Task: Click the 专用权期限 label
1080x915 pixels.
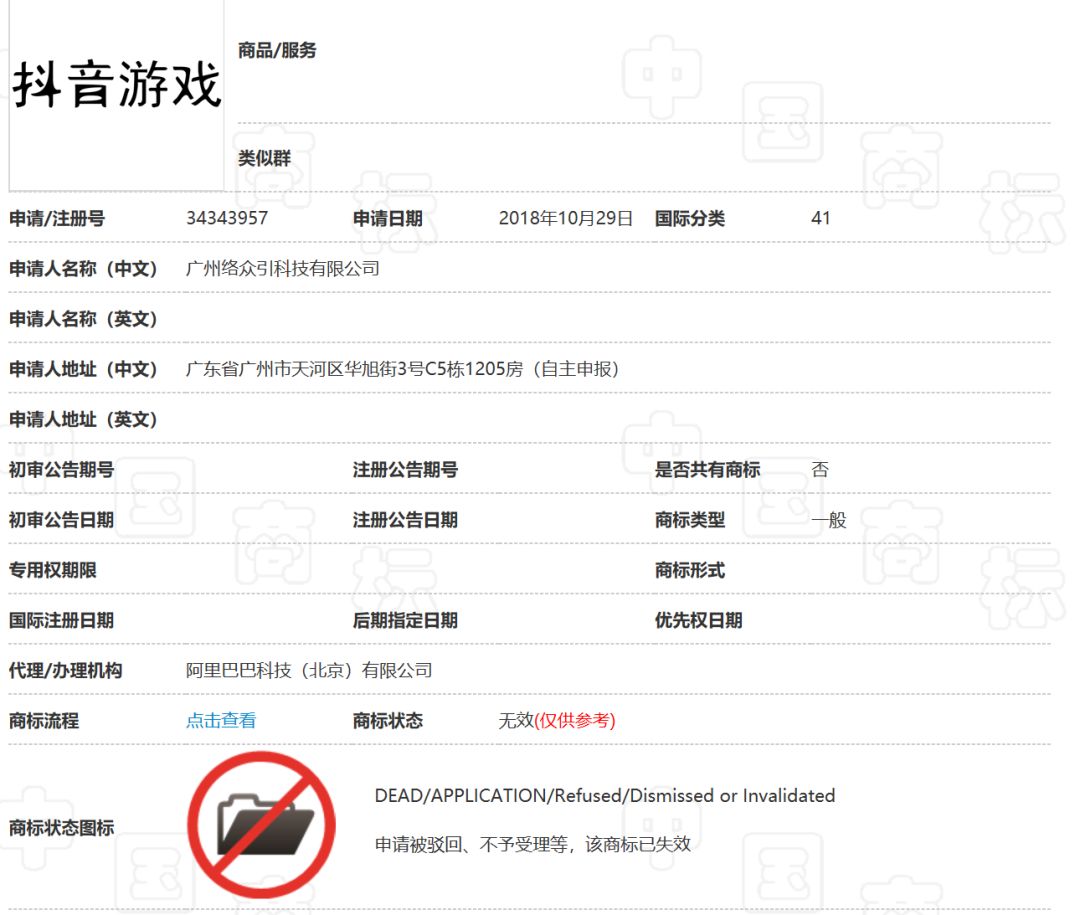Action: tap(52, 570)
